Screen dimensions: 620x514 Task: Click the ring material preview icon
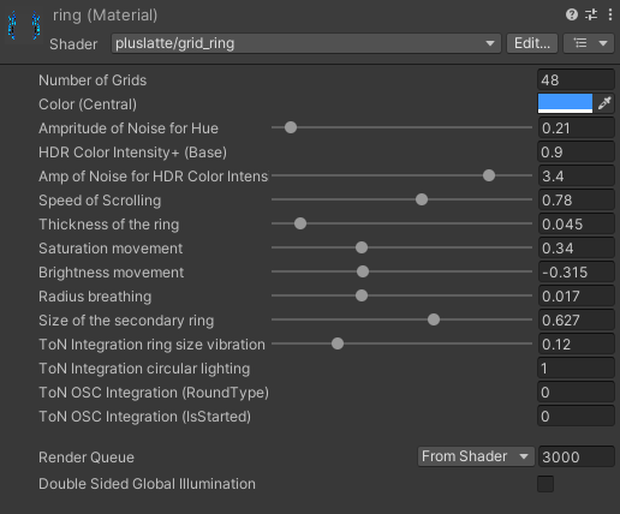tap(24, 26)
